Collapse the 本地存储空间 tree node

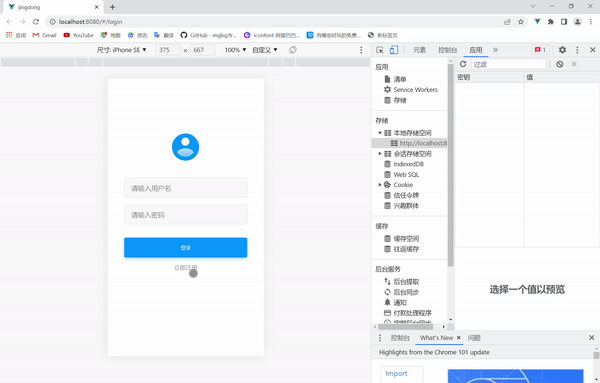pyautogui.click(x=380, y=133)
